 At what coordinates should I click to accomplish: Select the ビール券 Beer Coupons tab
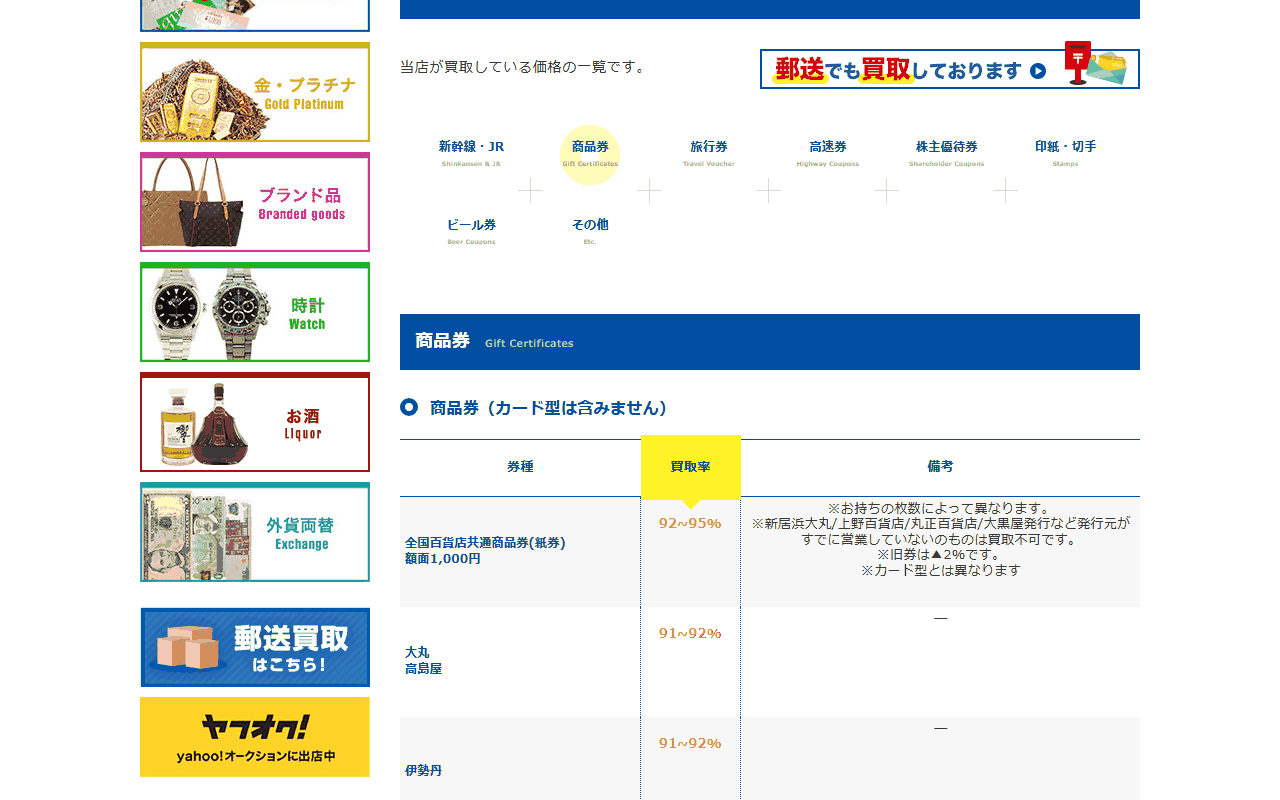tap(471, 232)
